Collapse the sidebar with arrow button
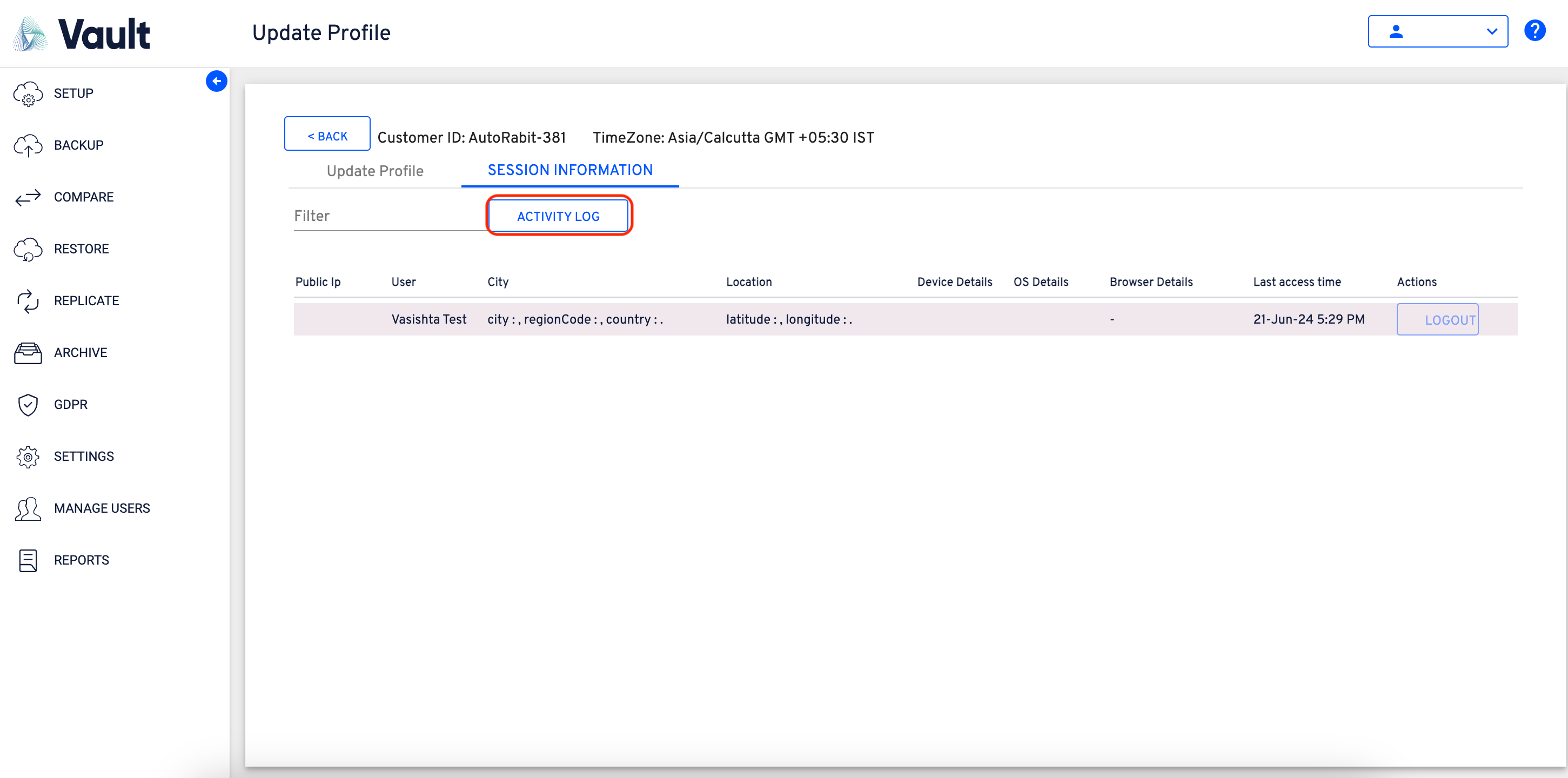The width and height of the screenshot is (1568, 778). point(216,81)
